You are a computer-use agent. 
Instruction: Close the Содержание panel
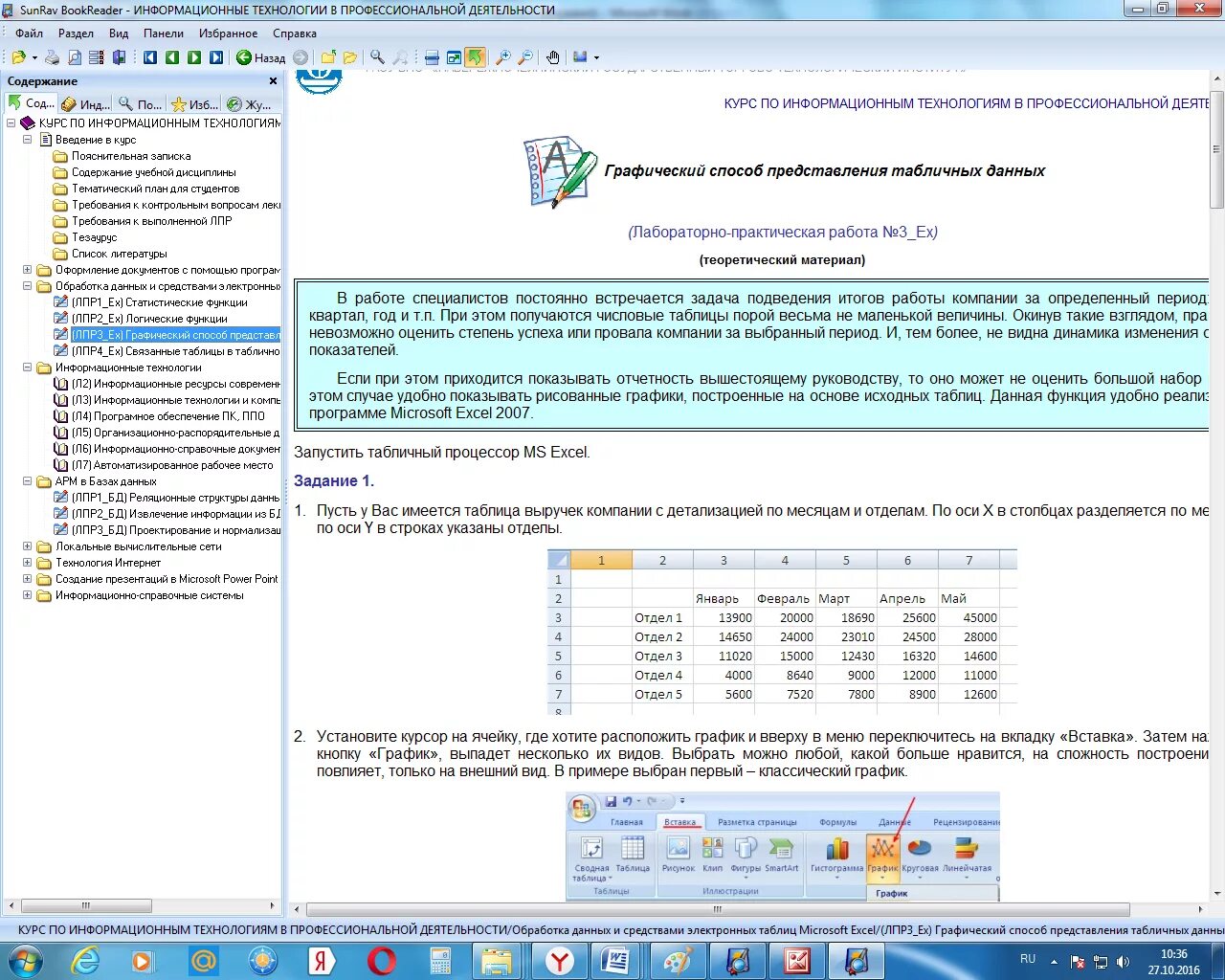point(273,81)
